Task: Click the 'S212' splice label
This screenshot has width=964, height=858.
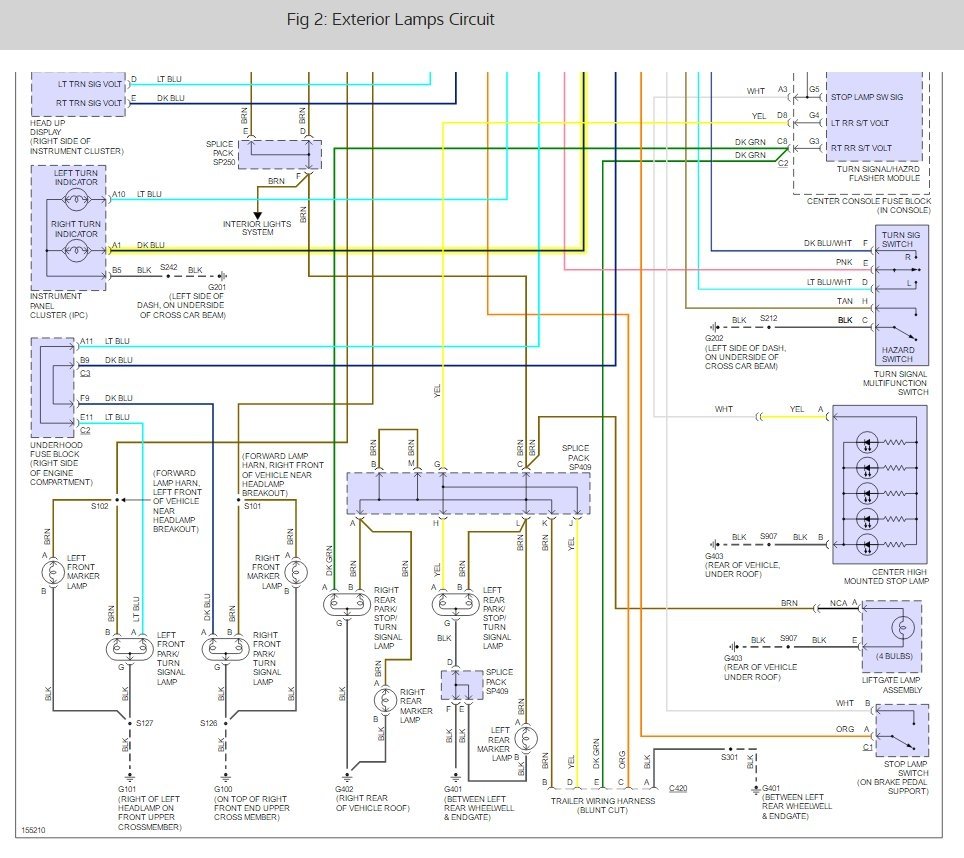Action: click(768, 318)
